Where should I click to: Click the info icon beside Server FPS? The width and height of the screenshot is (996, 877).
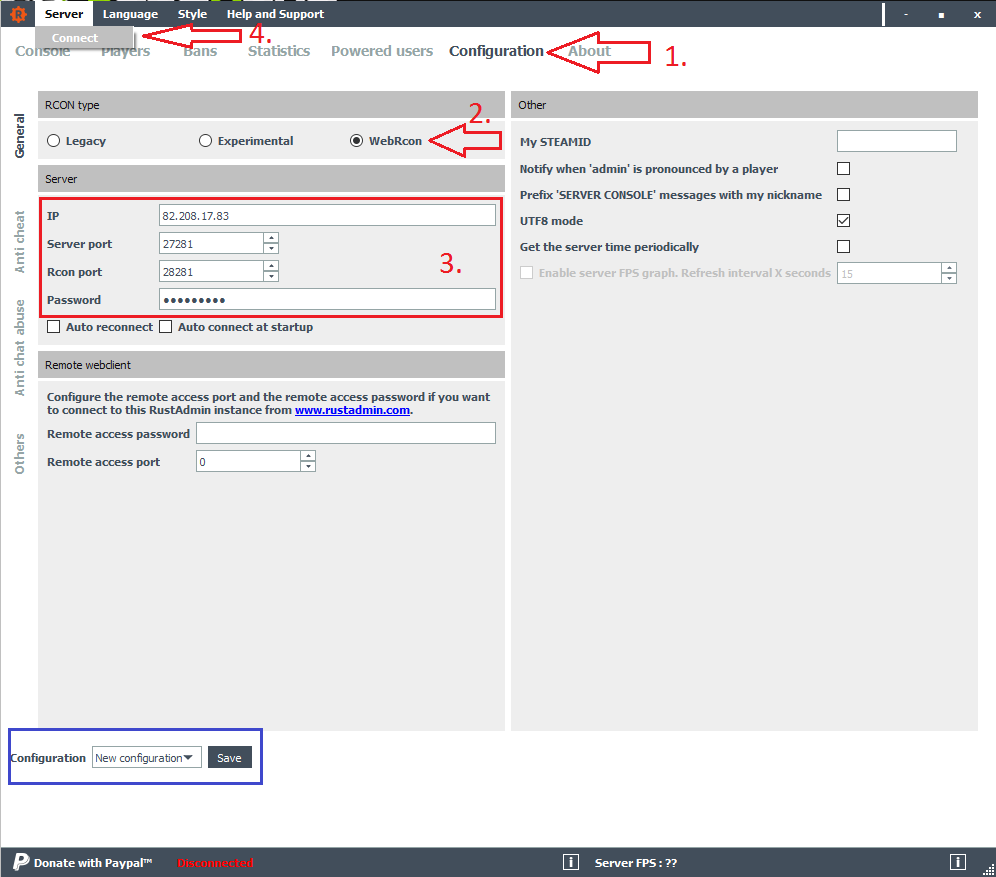pos(570,862)
